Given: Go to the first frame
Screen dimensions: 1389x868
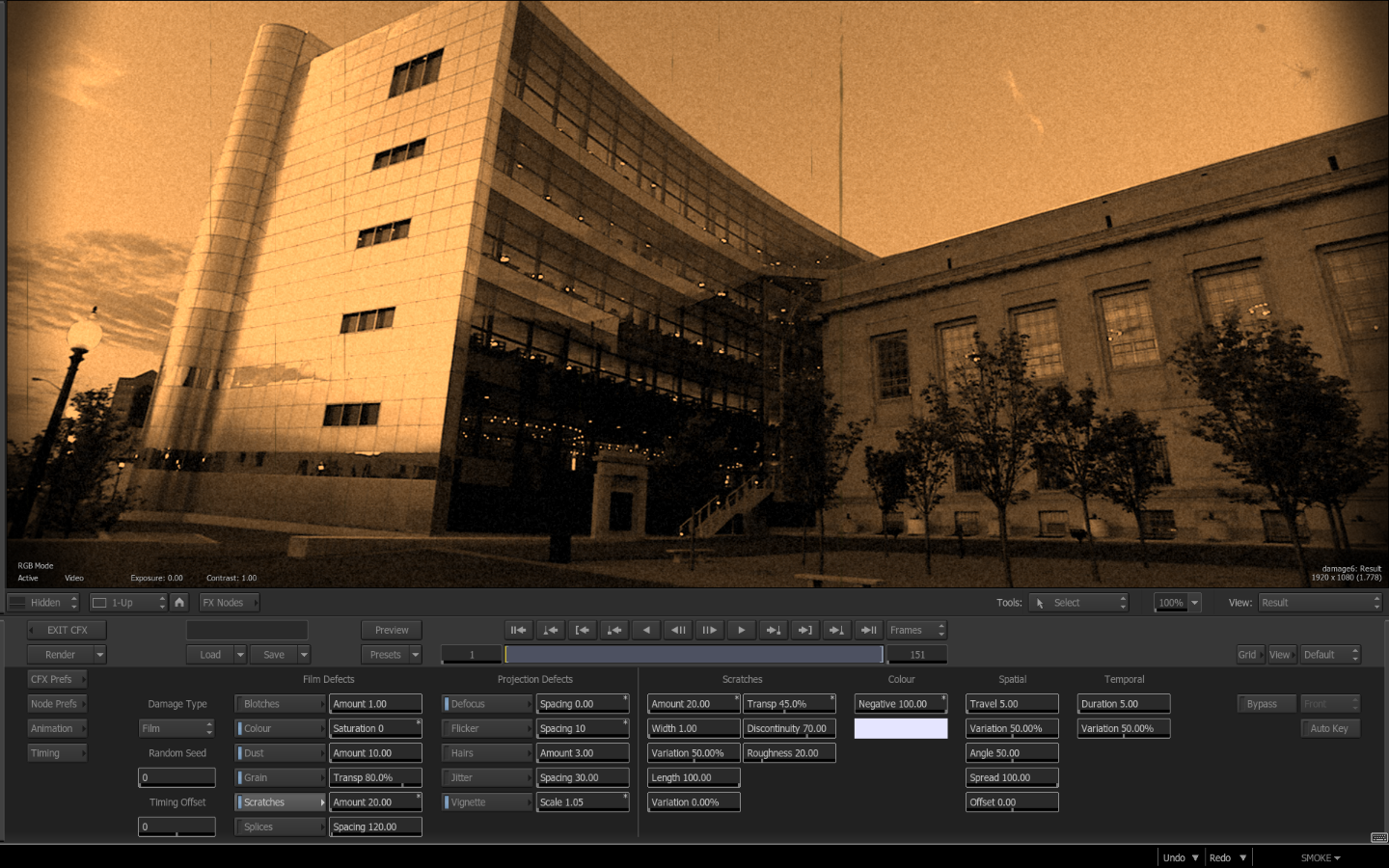Looking at the screenshot, I should point(519,631).
